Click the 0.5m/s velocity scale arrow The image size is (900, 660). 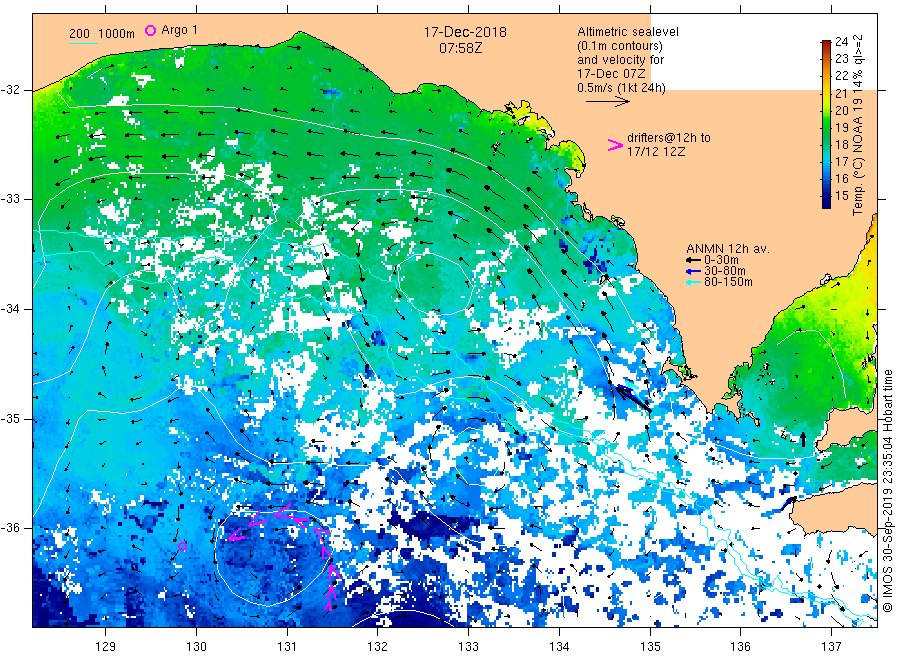point(608,102)
